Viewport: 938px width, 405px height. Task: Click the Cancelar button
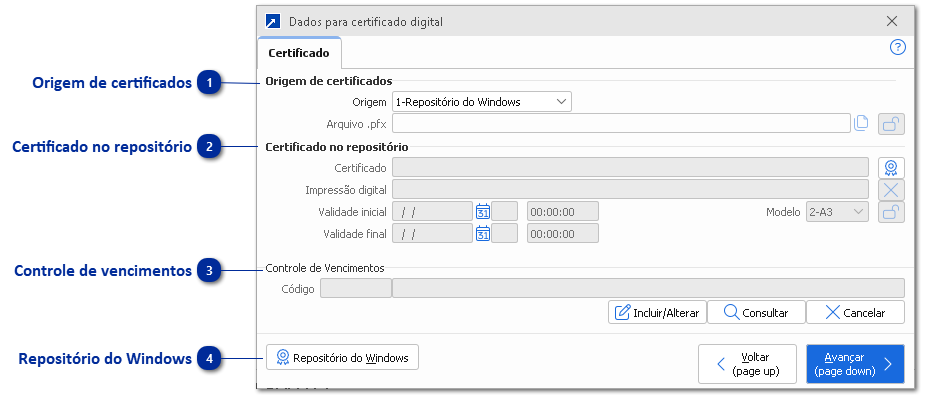coord(855,312)
